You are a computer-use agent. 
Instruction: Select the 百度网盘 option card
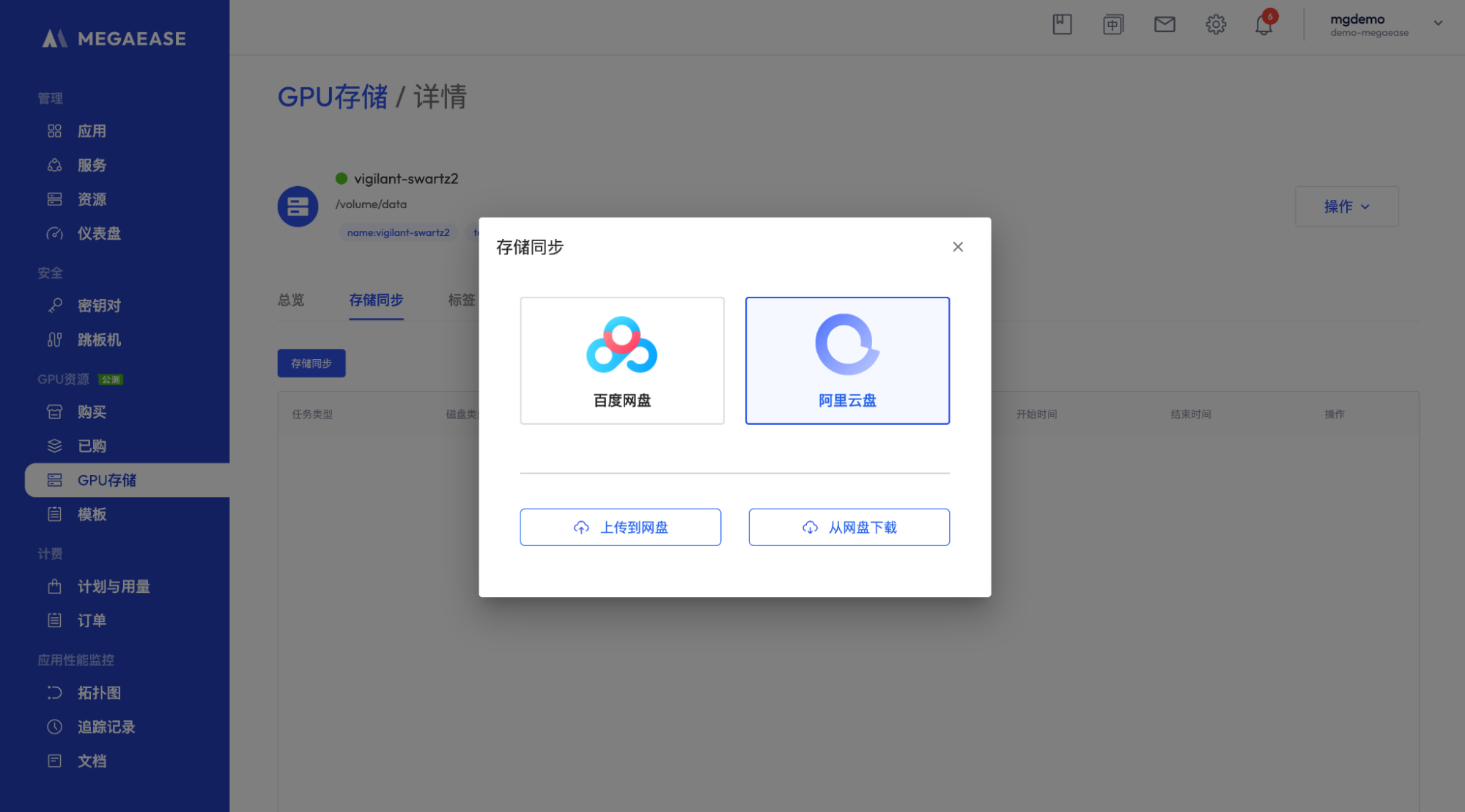click(x=622, y=361)
